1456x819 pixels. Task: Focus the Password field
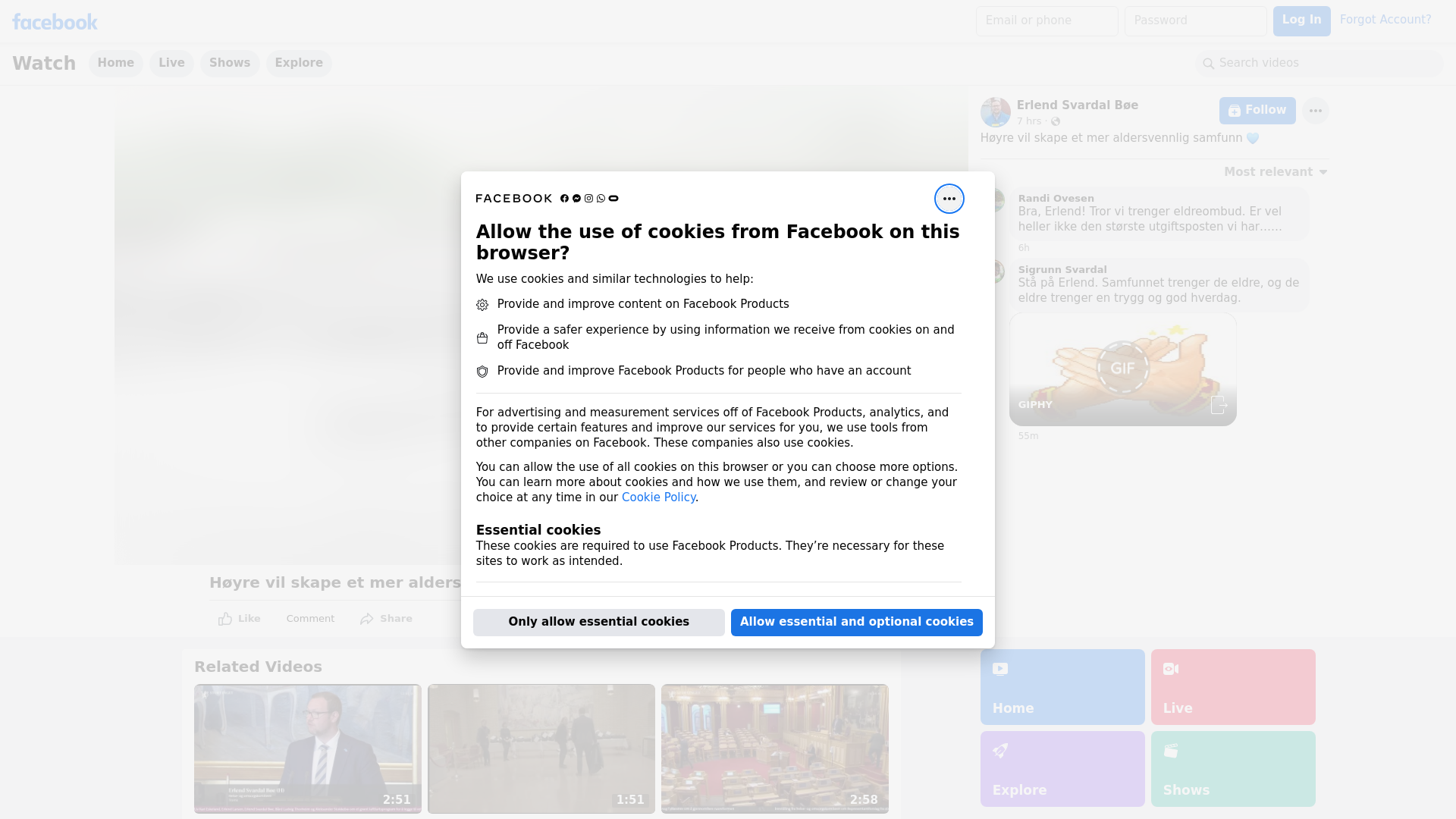[1195, 21]
